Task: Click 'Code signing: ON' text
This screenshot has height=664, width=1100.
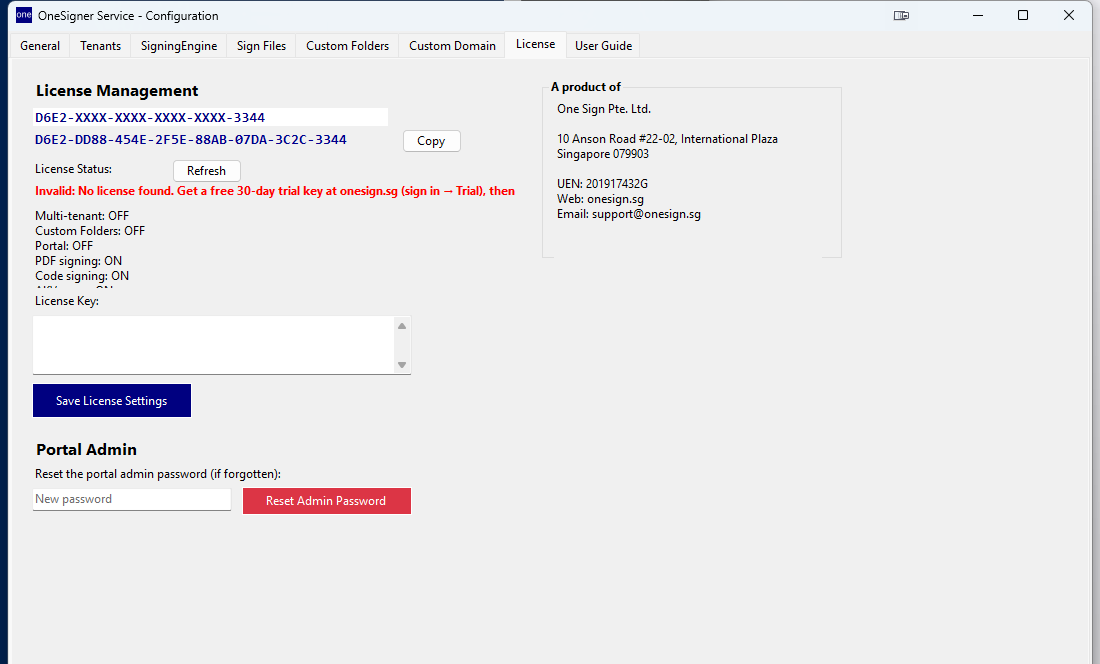Action: coord(82,276)
